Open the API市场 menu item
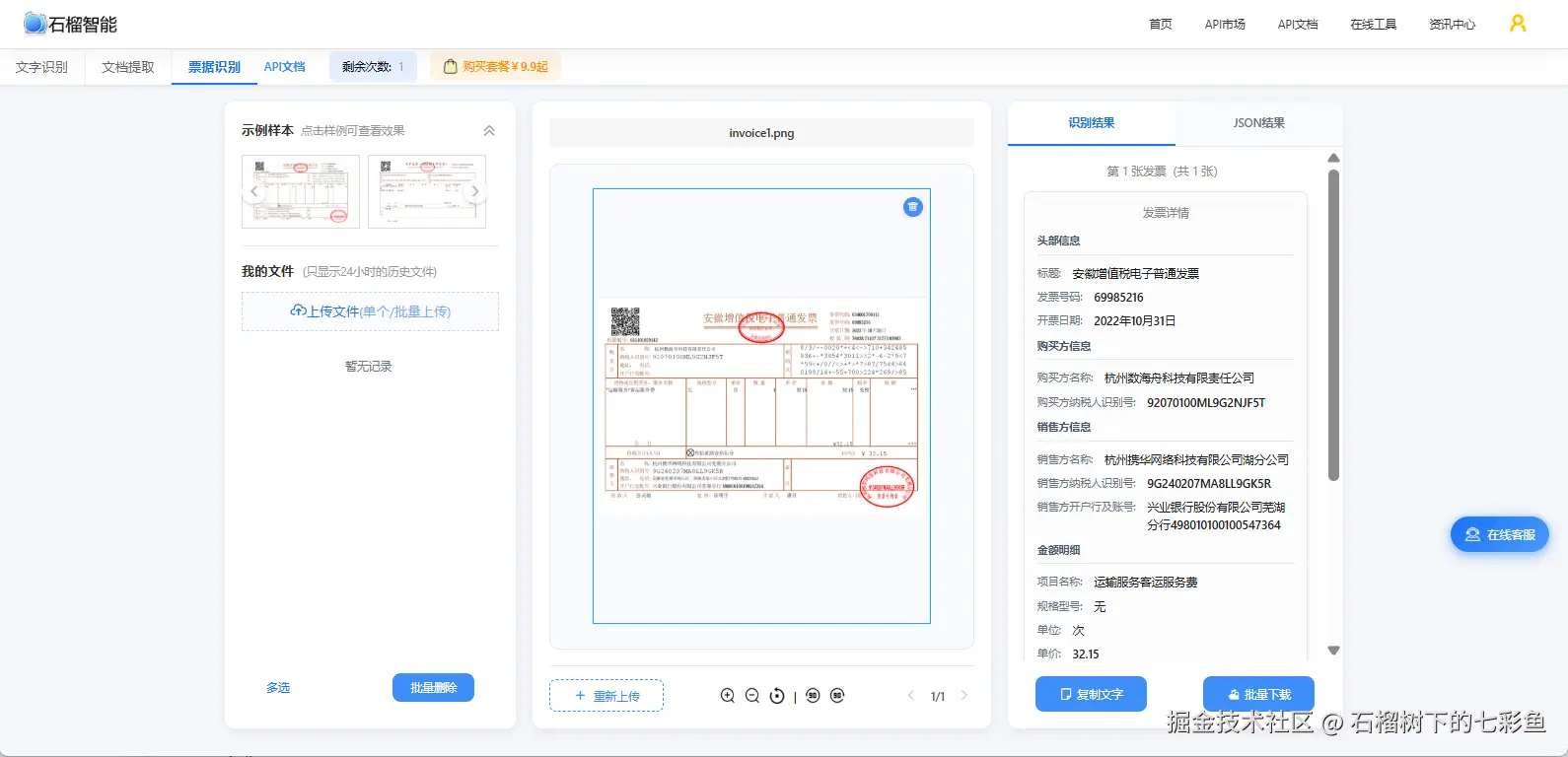 point(1225,25)
